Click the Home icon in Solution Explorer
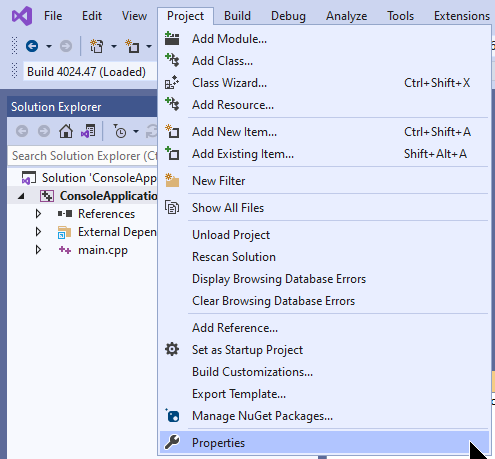Viewport: 495px width, 459px height. [66, 131]
